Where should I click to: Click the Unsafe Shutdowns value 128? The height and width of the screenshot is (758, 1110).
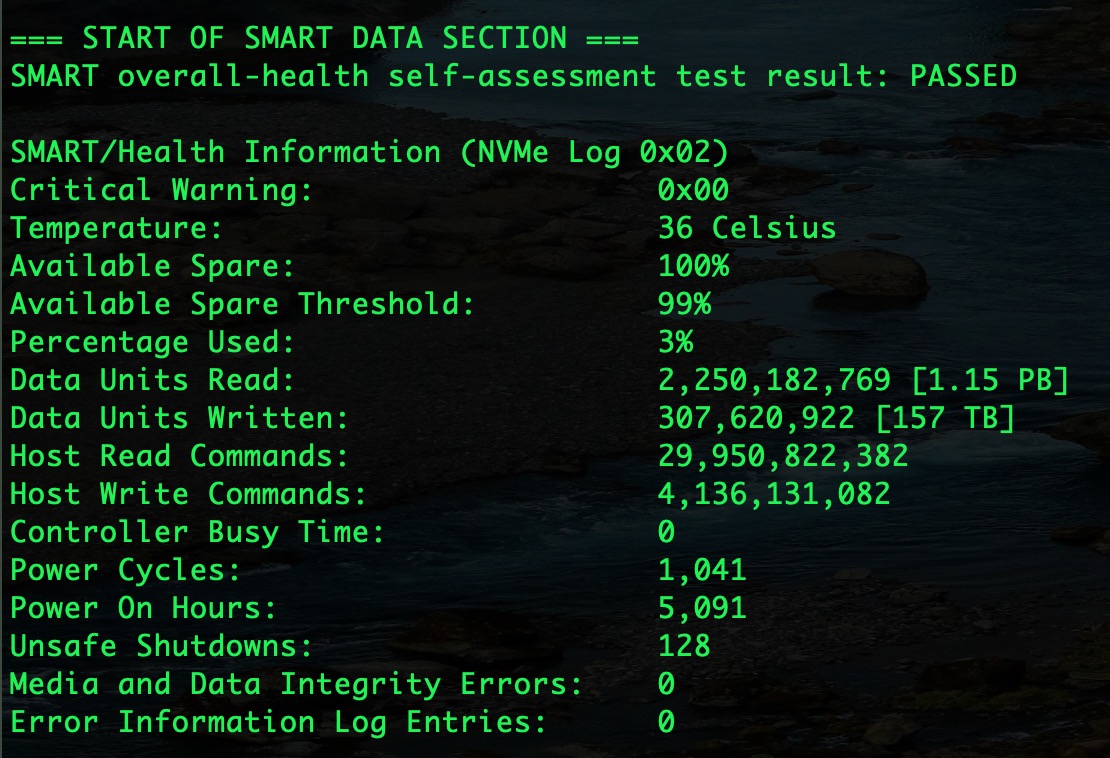684,646
